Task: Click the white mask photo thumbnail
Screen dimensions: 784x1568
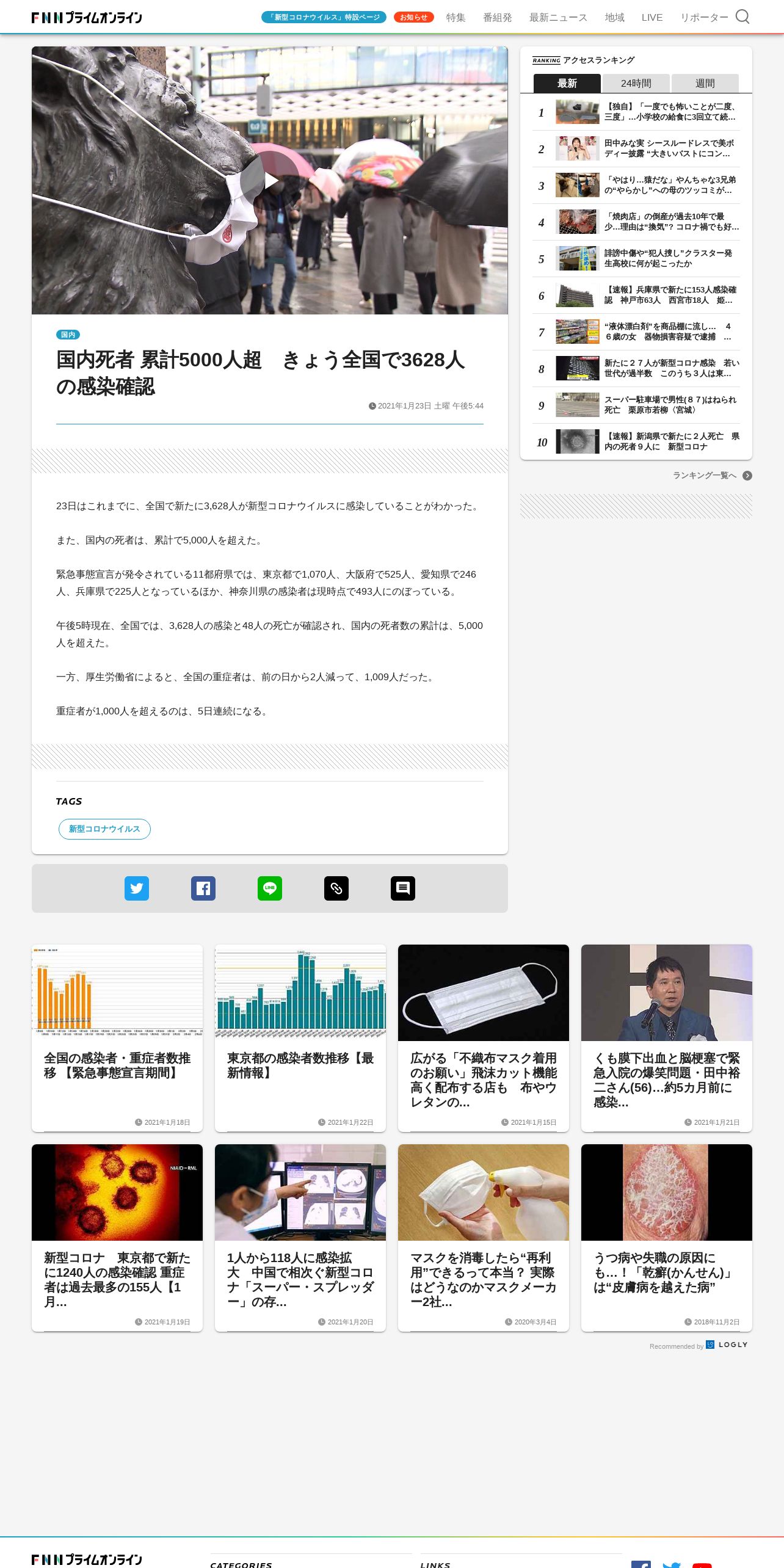Action: tap(484, 993)
